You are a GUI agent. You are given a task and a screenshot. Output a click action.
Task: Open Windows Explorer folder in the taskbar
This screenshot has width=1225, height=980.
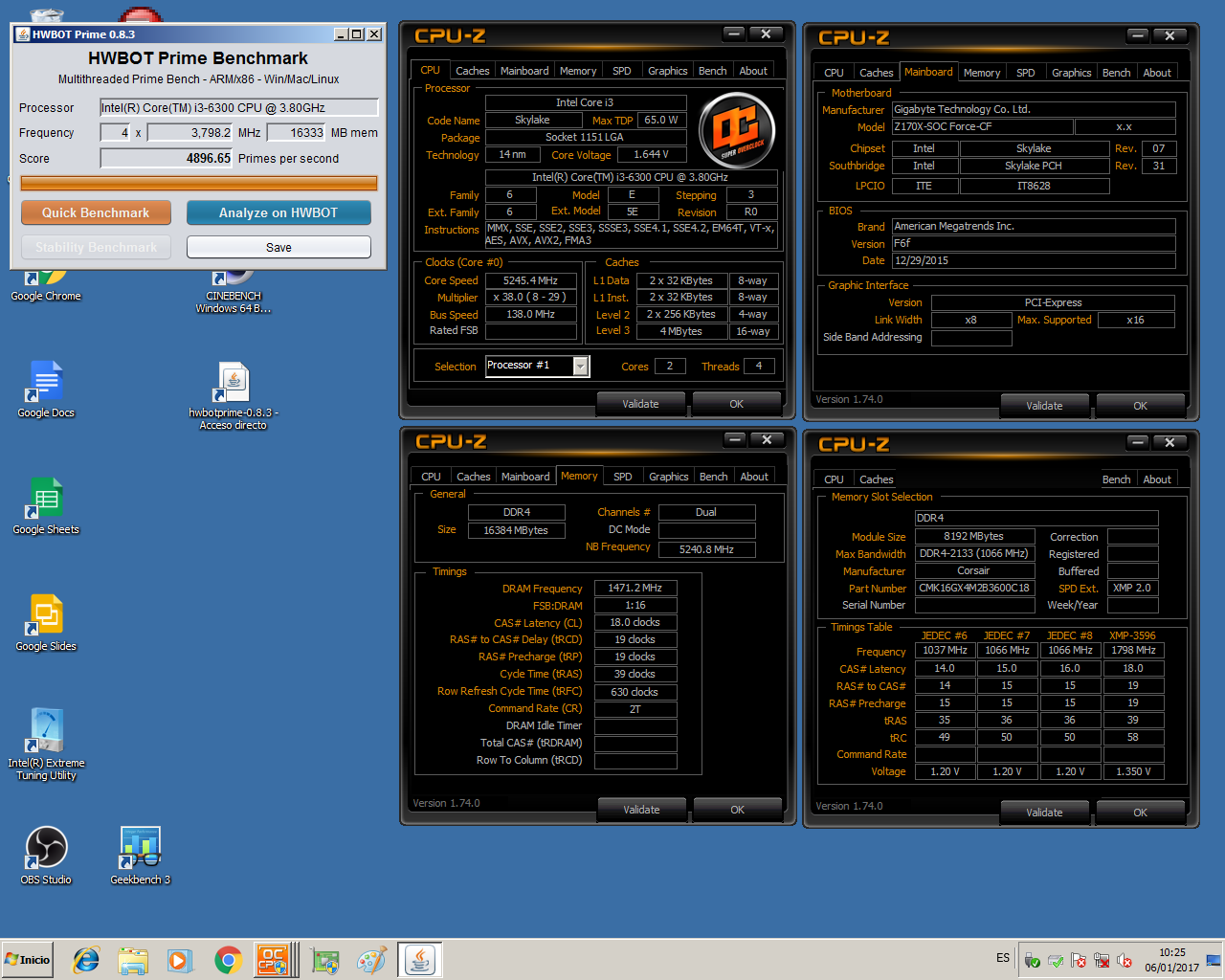click(133, 960)
